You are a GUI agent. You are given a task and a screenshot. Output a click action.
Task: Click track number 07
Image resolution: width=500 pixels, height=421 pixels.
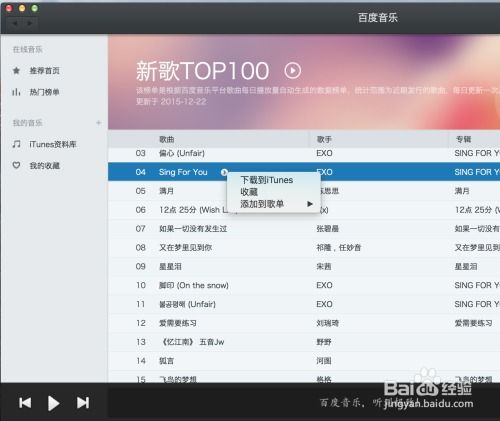[141, 229]
